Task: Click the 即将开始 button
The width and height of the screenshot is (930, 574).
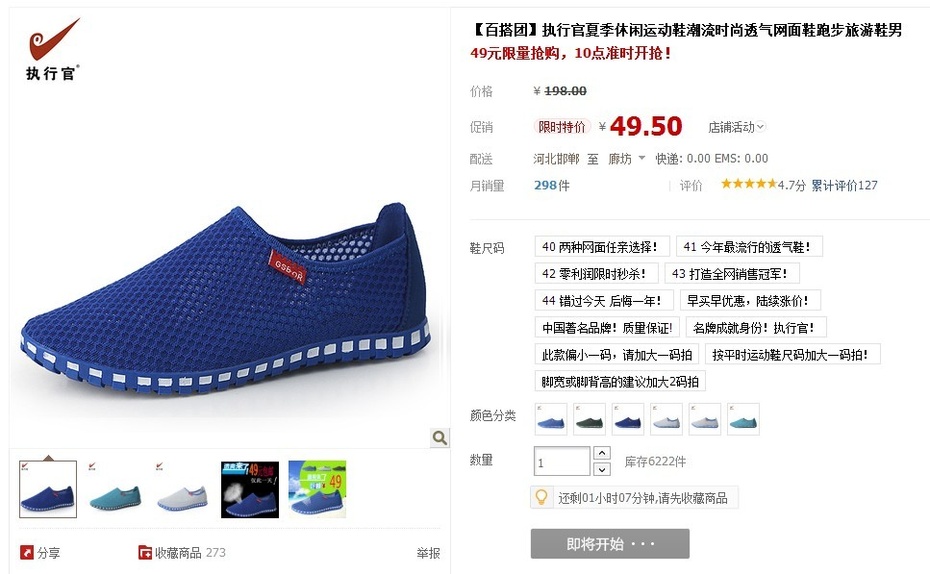Action: [610, 544]
